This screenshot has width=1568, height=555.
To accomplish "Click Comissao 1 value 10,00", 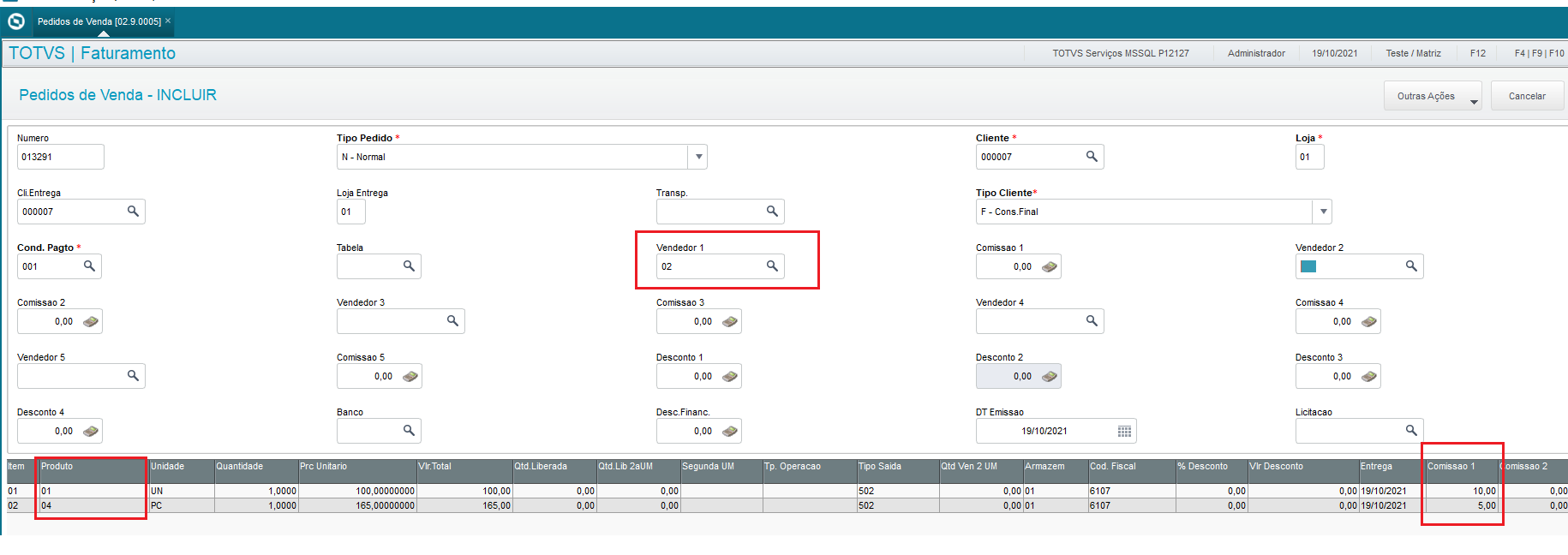I will click(1461, 491).
